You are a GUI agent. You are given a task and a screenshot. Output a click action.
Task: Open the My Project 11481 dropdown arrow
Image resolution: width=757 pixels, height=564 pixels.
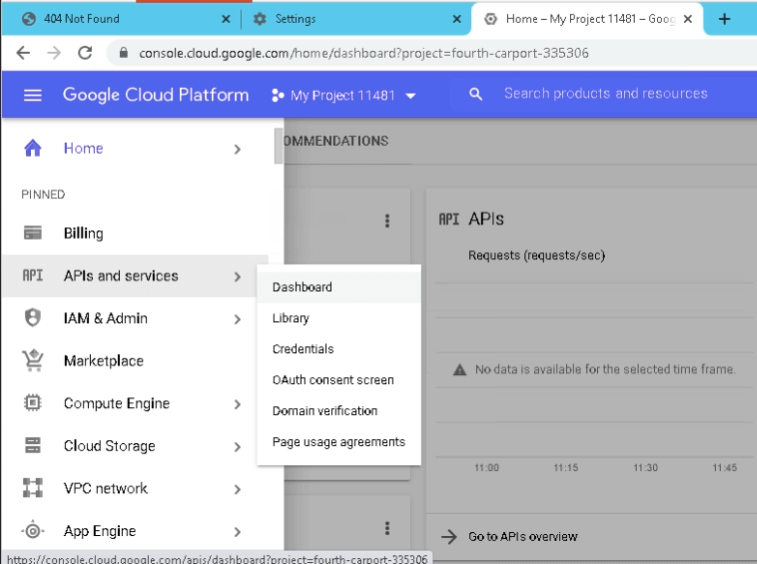click(x=411, y=96)
